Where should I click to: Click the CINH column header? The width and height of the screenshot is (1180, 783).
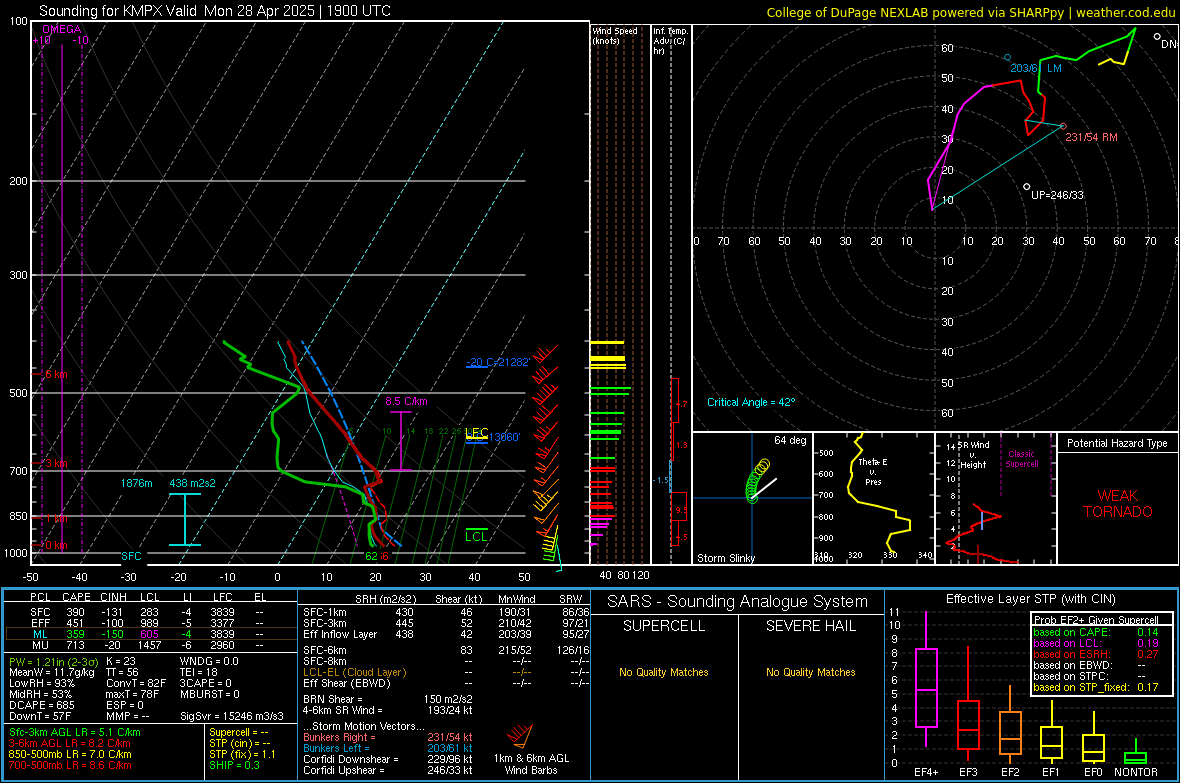(x=114, y=597)
